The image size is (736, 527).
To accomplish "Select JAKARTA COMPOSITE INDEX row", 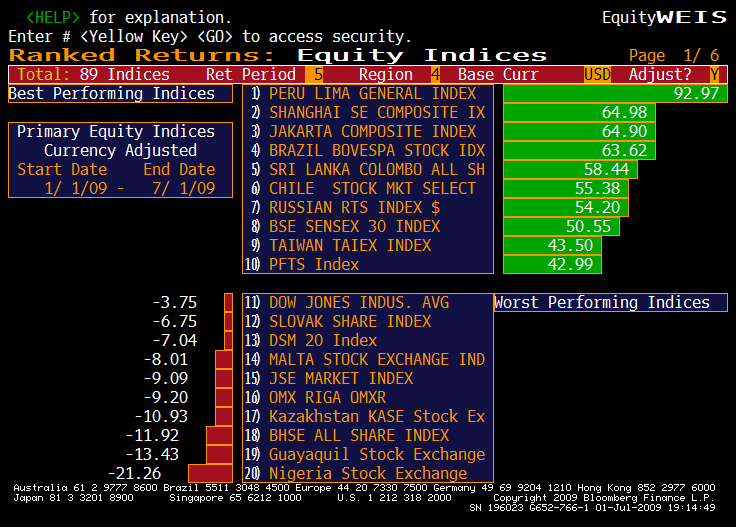I will point(368,131).
